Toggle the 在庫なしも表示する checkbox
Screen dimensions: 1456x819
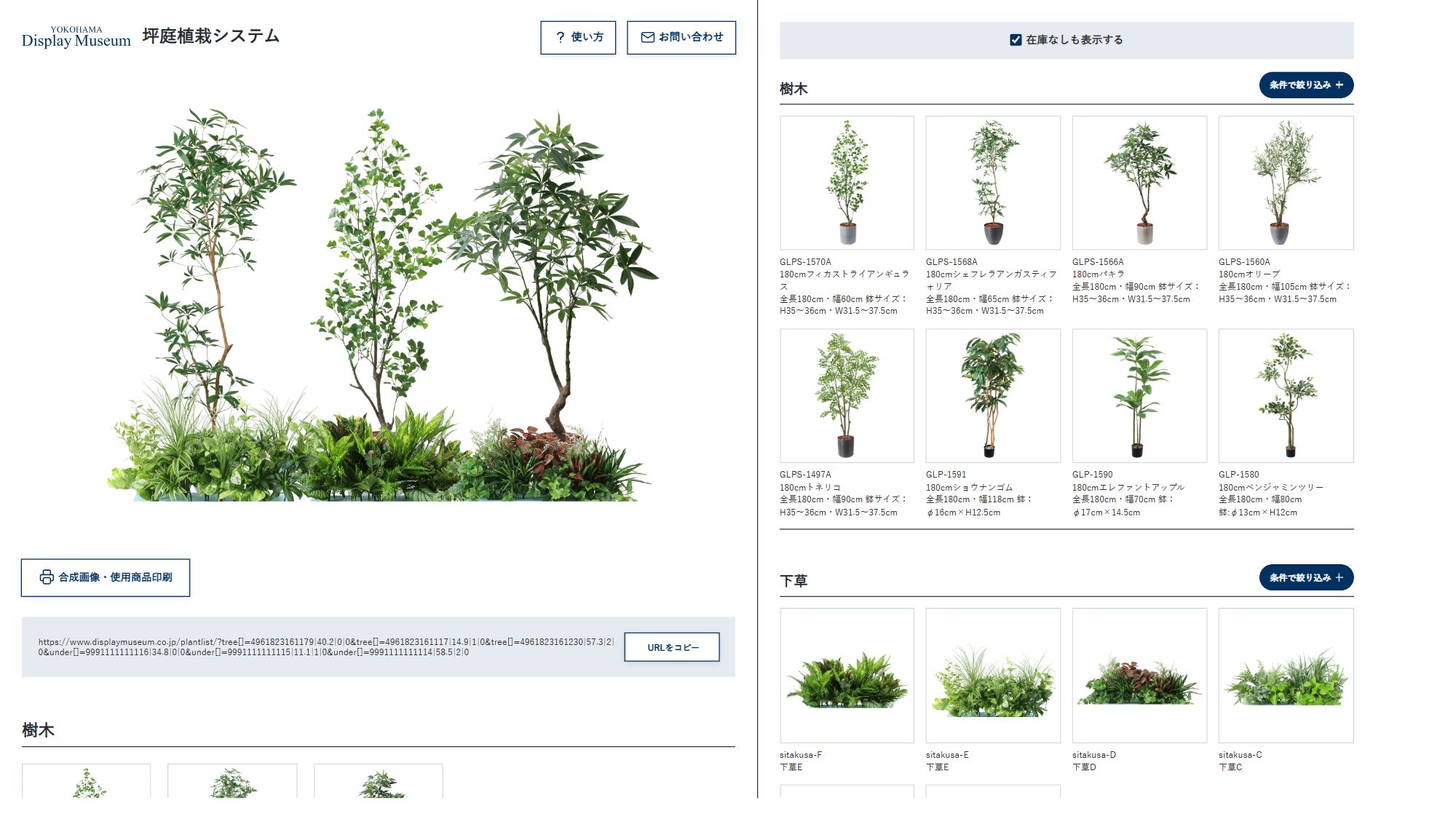(1016, 40)
